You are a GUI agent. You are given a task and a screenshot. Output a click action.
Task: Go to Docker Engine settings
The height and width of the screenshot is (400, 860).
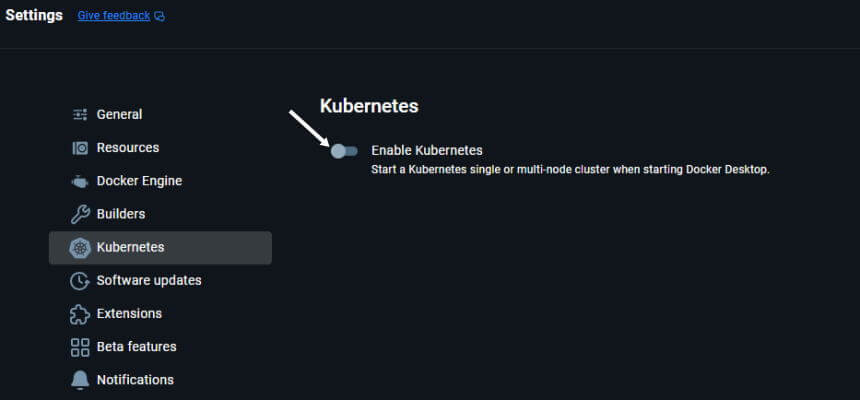pos(139,181)
